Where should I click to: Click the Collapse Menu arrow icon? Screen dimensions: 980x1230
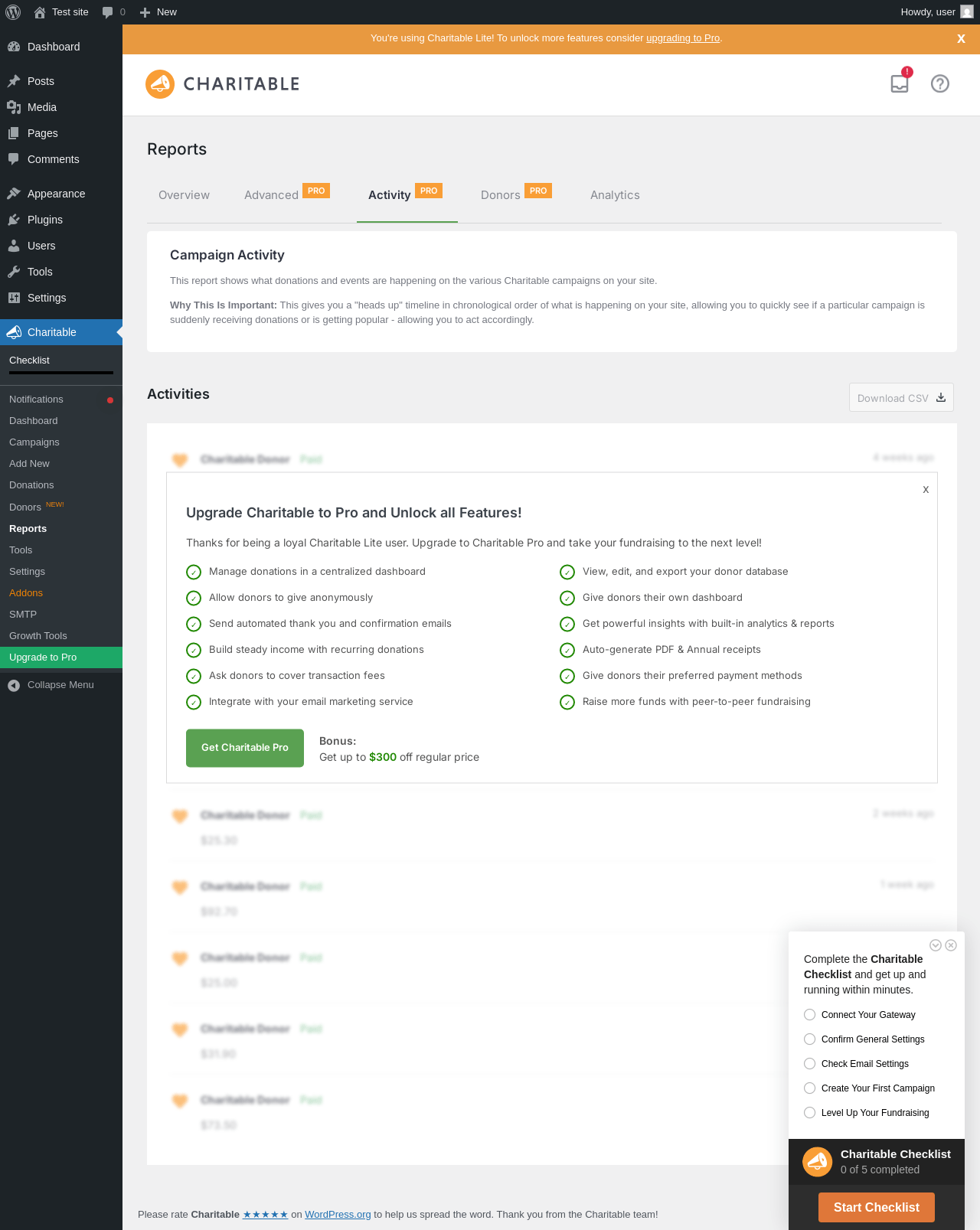(14, 685)
